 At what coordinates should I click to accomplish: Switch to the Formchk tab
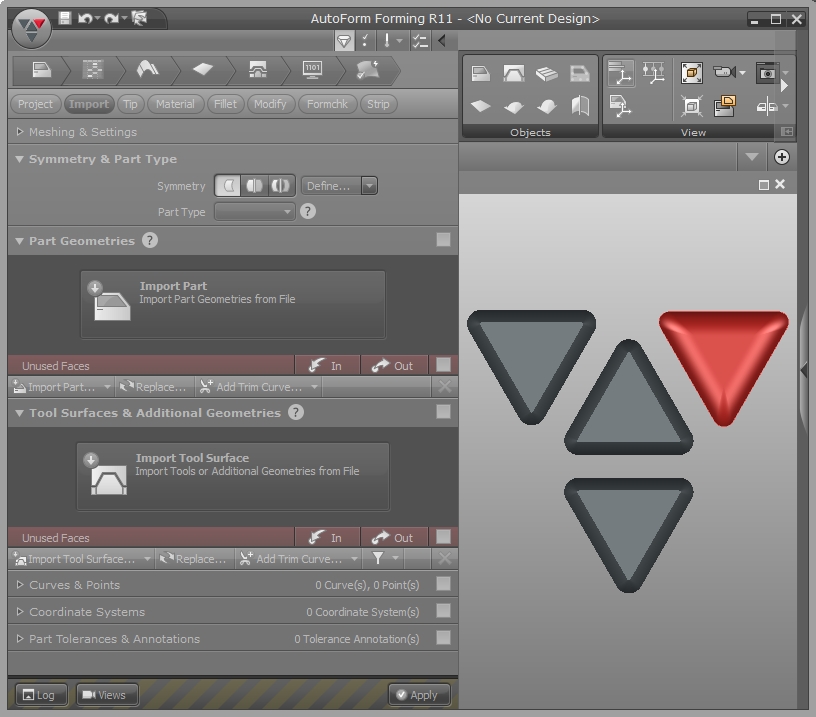click(x=327, y=104)
